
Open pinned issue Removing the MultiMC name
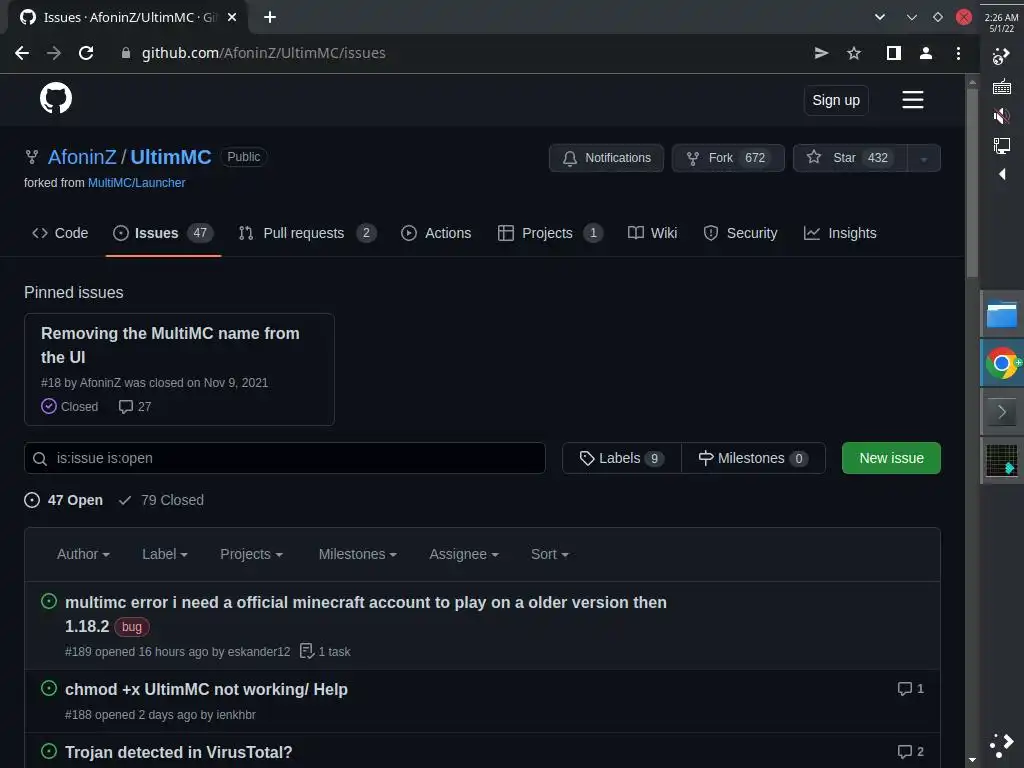(x=170, y=345)
